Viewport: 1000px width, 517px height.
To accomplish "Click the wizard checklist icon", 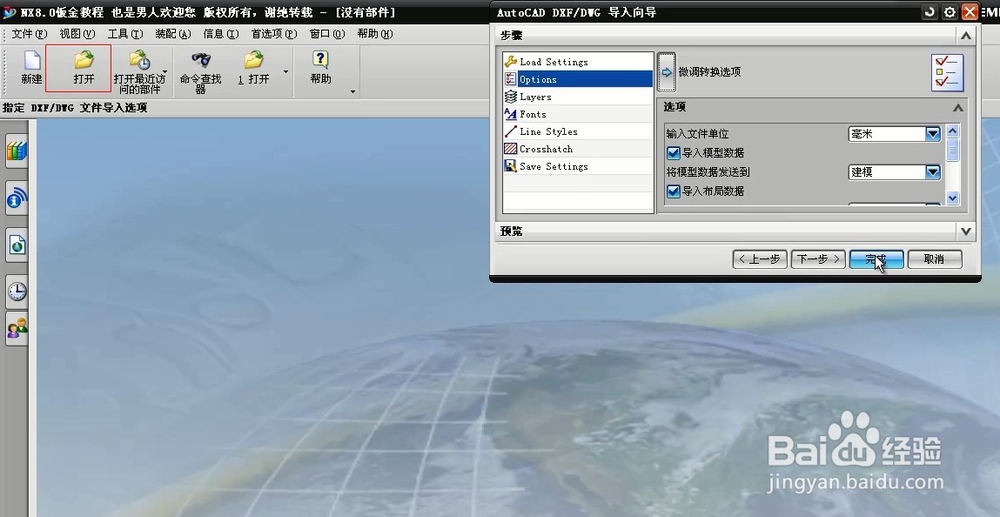I will [x=947, y=73].
